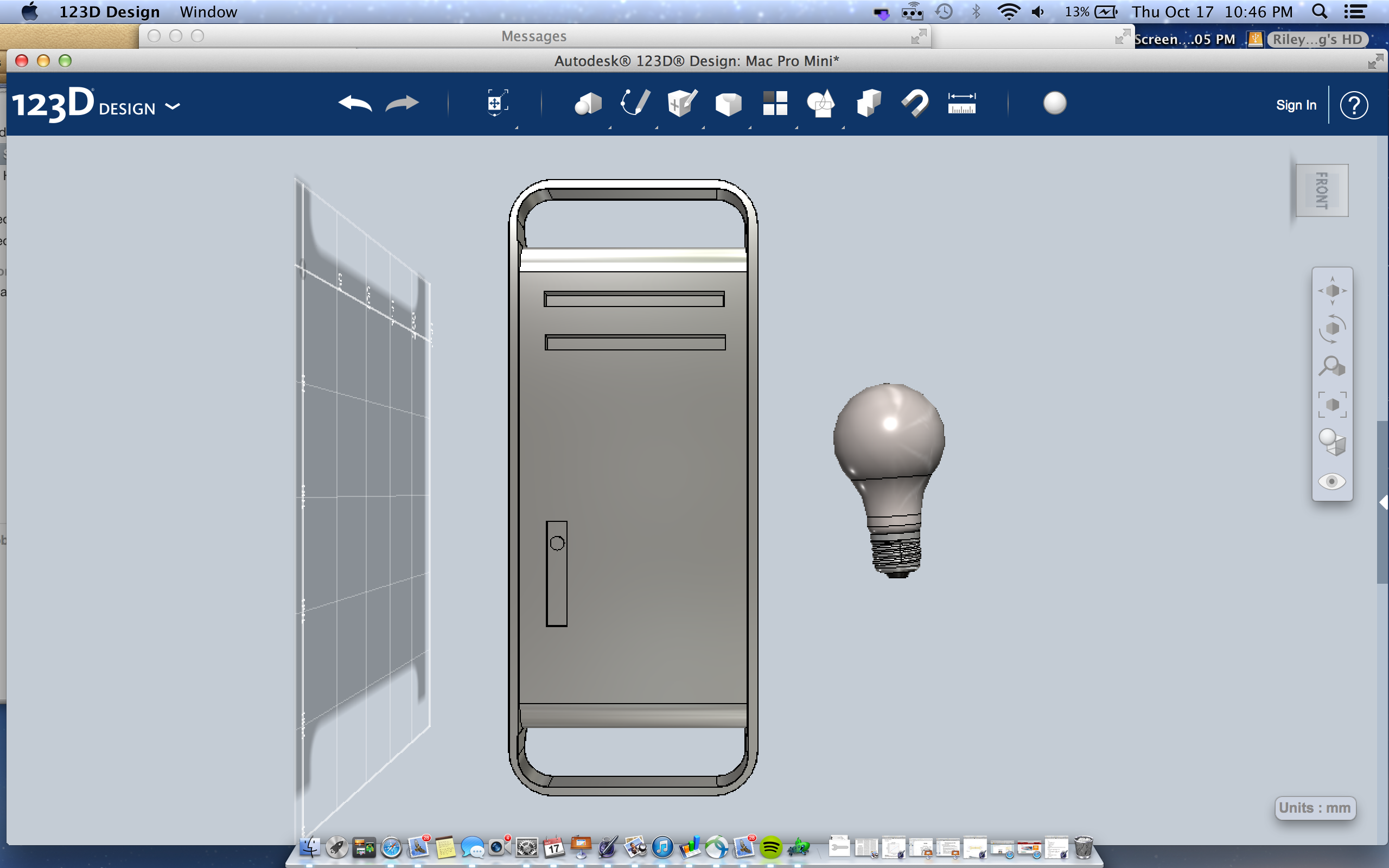
Task: Open Keynote from the Dock
Action: (581, 847)
